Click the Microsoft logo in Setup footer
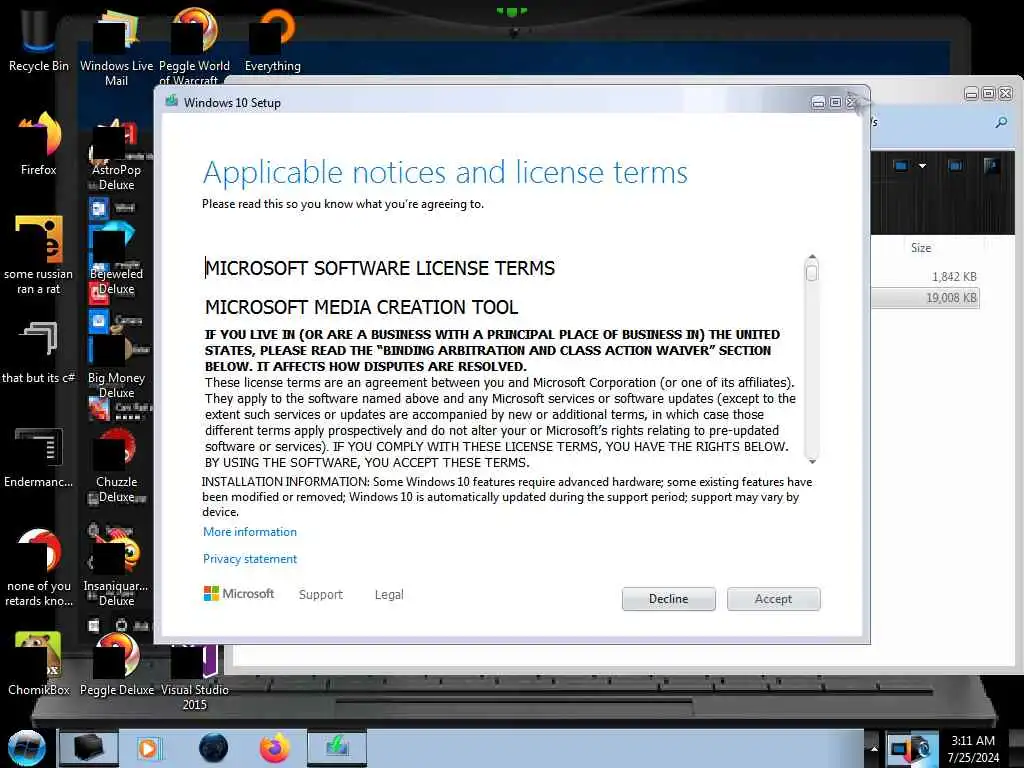 click(x=239, y=594)
